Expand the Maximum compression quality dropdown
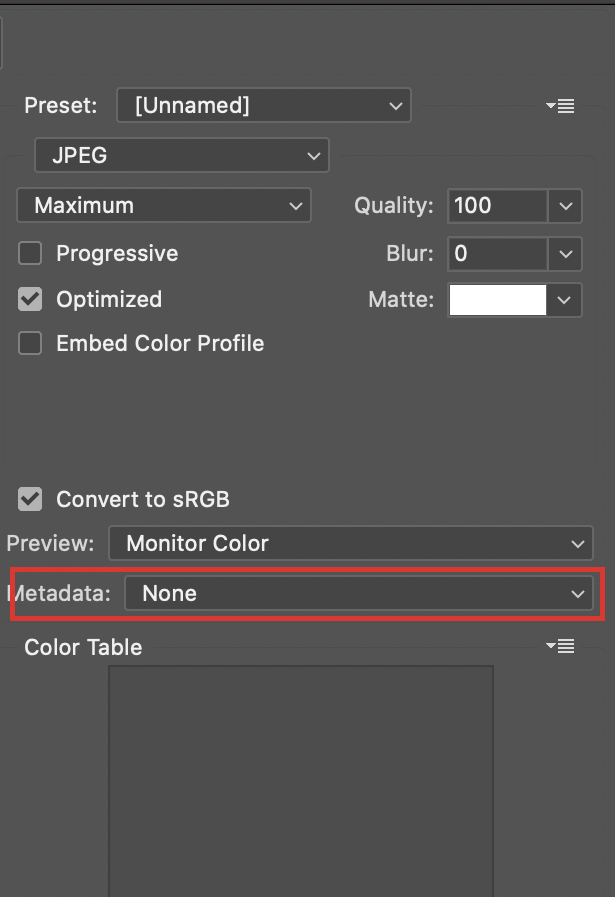Screen dimensions: 615x897 click(164, 205)
